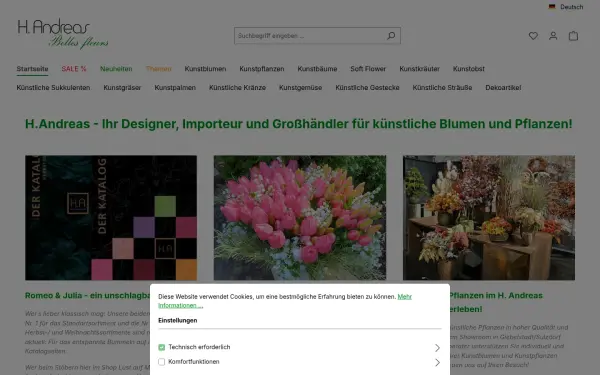Image resolution: width=600 pixels, height=375 pixels.
Task: Open the Der Katalog teaser image
Action: click(x=111, y=218)
